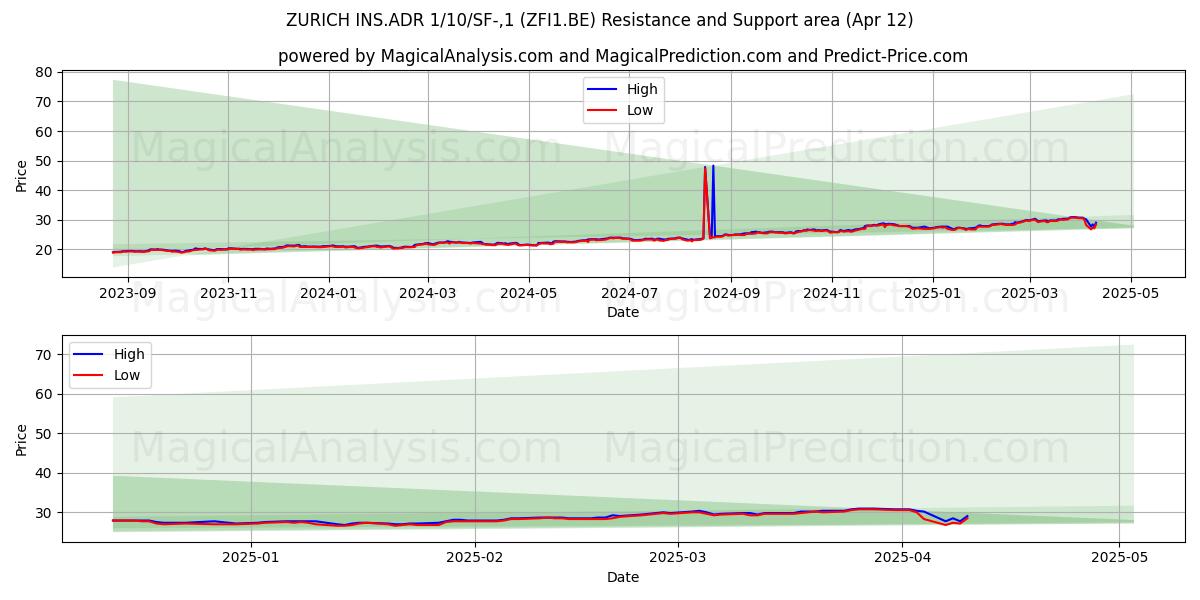The image size is (1200, 600).
Task: Click the red price spike peak in upper chart
Action: pos(705,168)
